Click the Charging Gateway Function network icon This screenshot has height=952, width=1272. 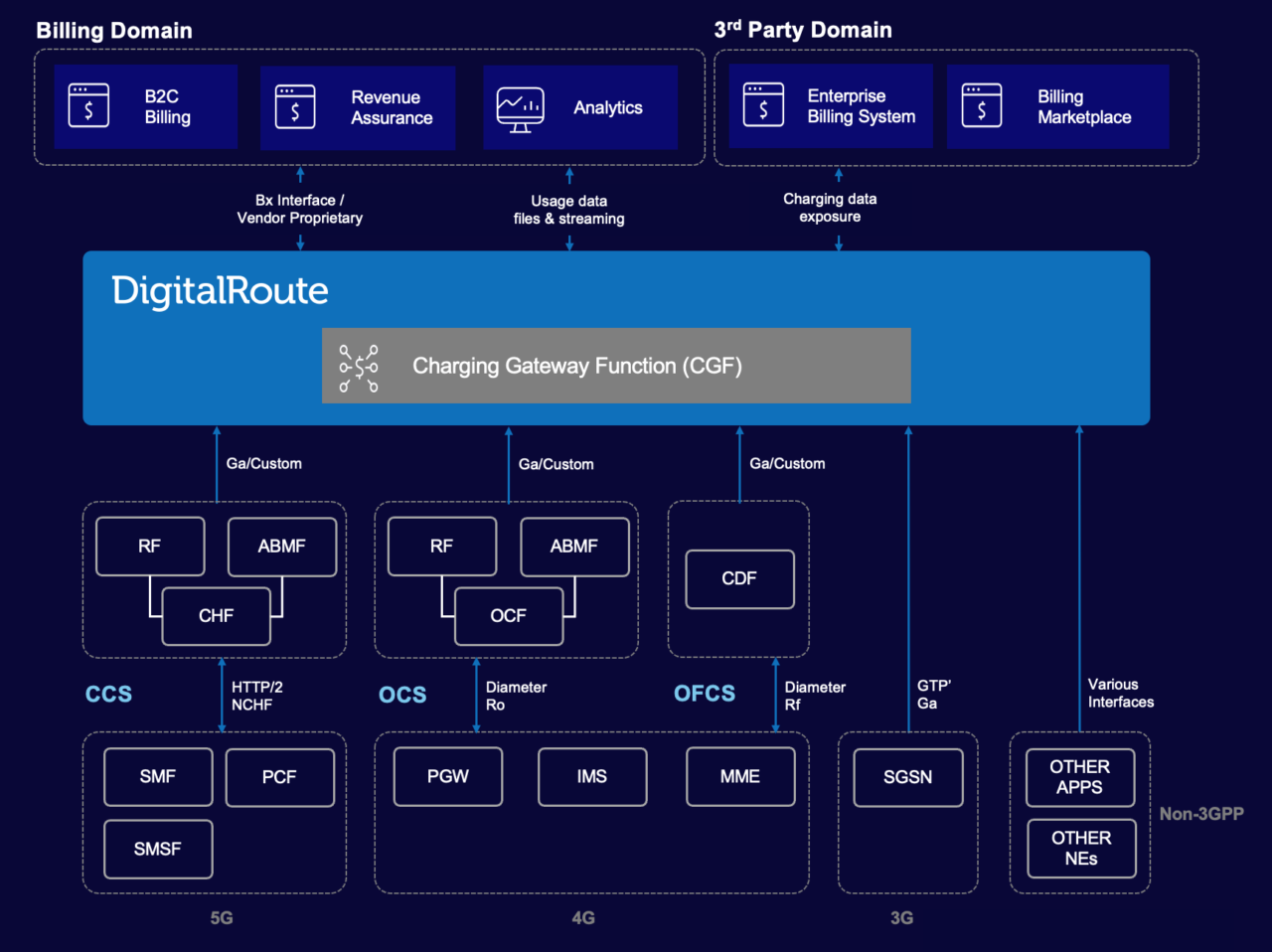[358, 366]
